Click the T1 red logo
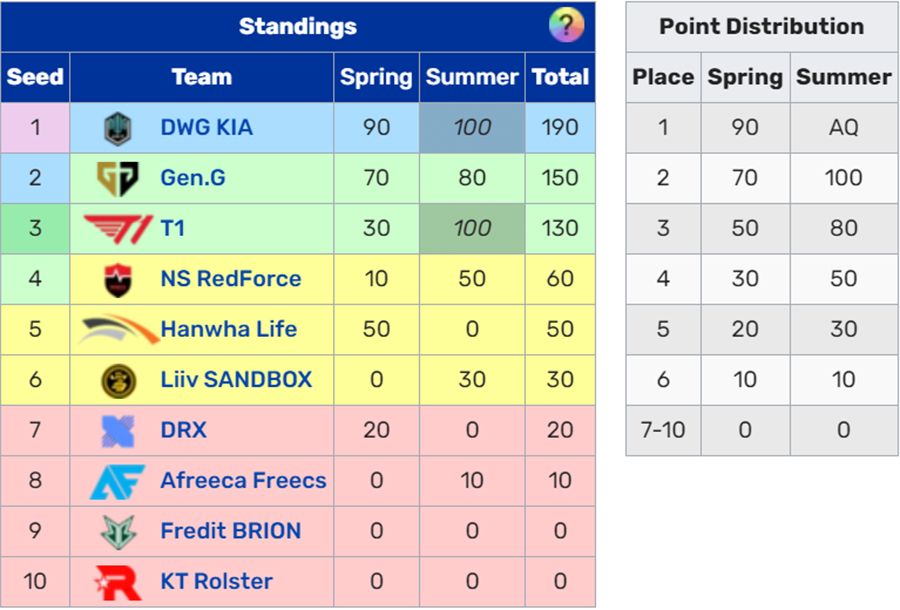900x610 pixels. point(118,229)
